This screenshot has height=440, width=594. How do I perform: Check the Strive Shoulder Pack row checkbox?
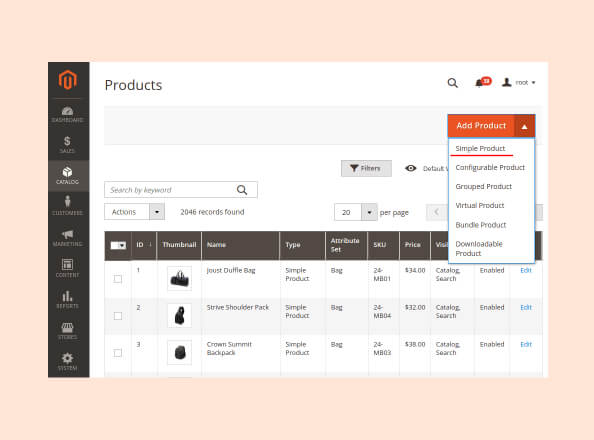click(118, 316)
